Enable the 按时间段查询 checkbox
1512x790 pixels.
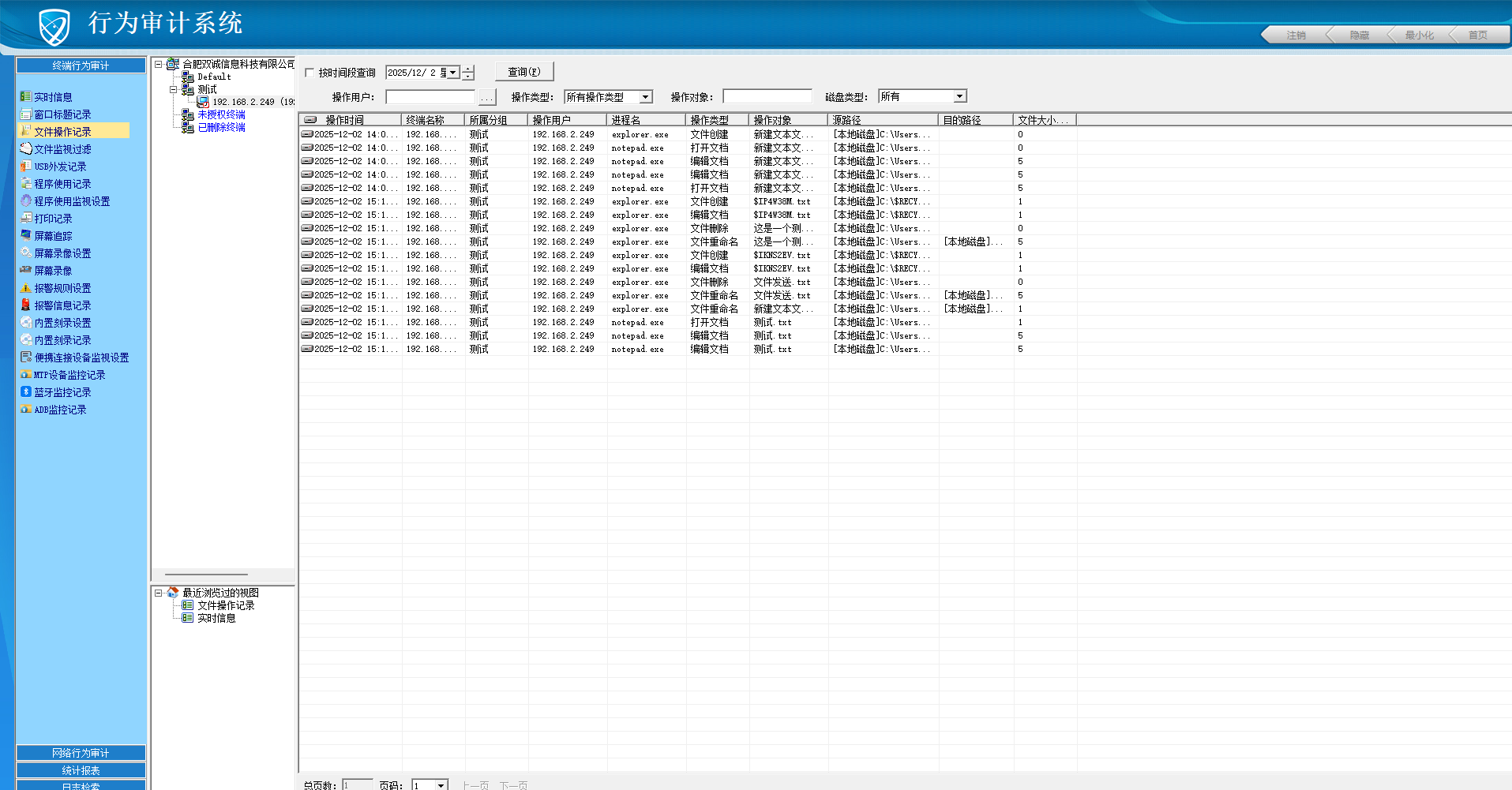[310, 73]
